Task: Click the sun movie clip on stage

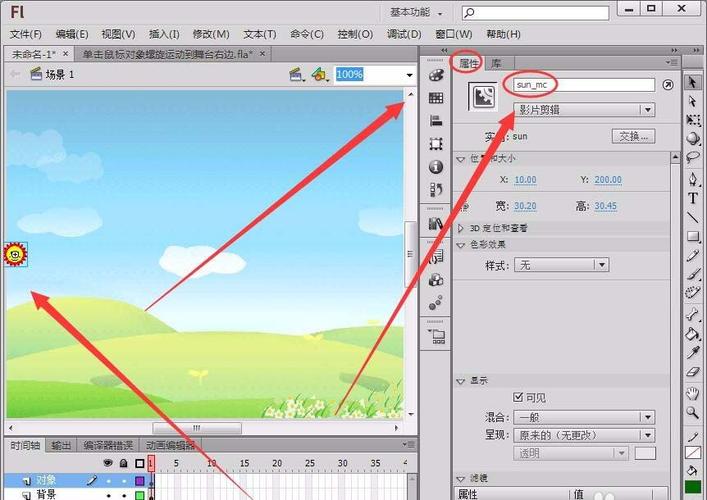Action: [15, 255]
